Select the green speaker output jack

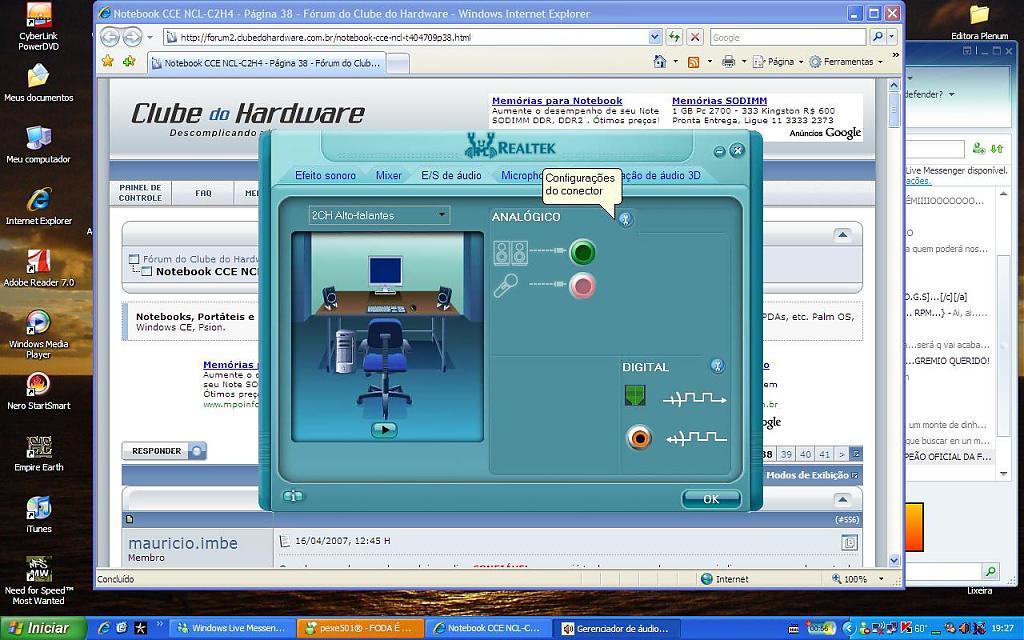tap(582, 252)
